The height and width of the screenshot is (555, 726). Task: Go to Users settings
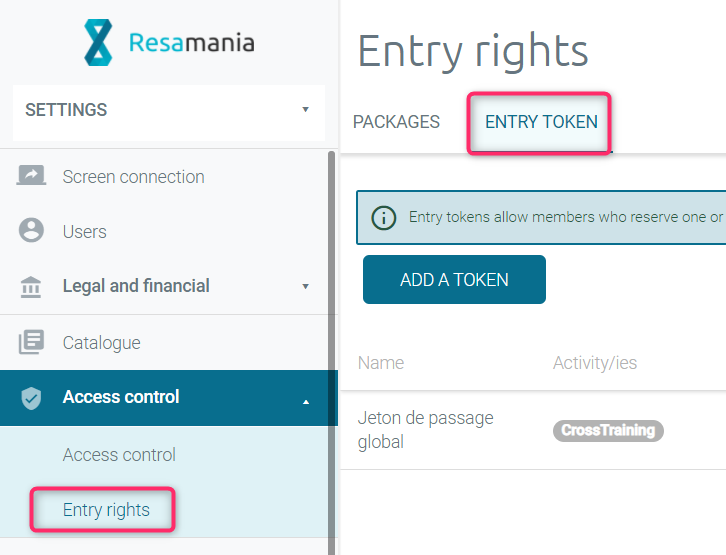[x=84, y=232]
